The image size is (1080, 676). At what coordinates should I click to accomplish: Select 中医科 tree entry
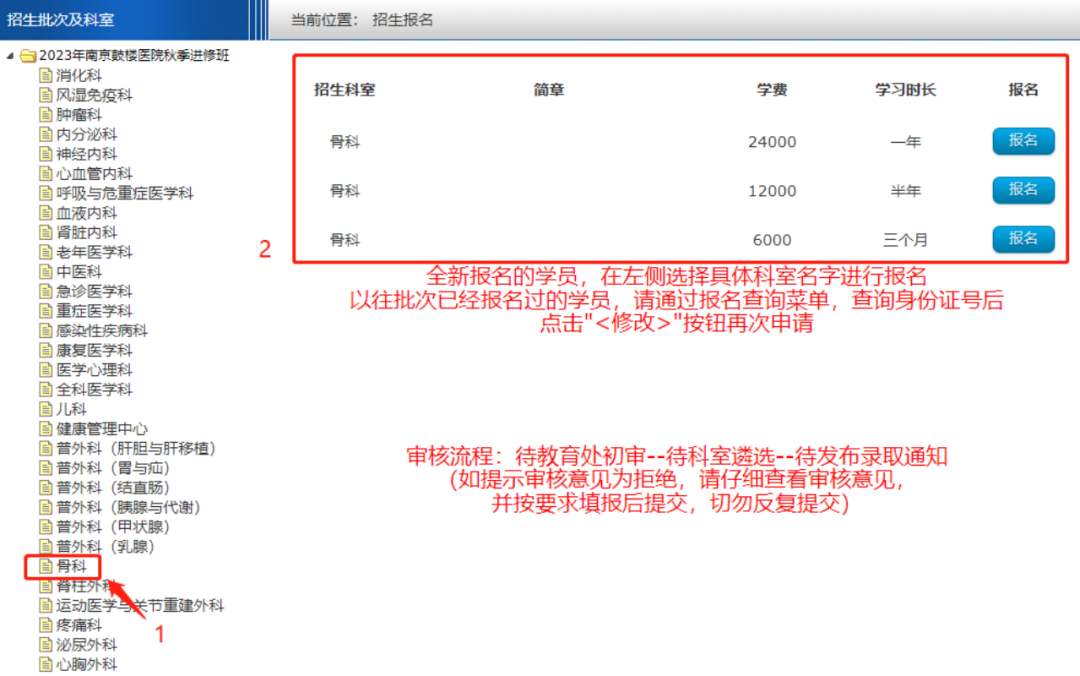79,272
